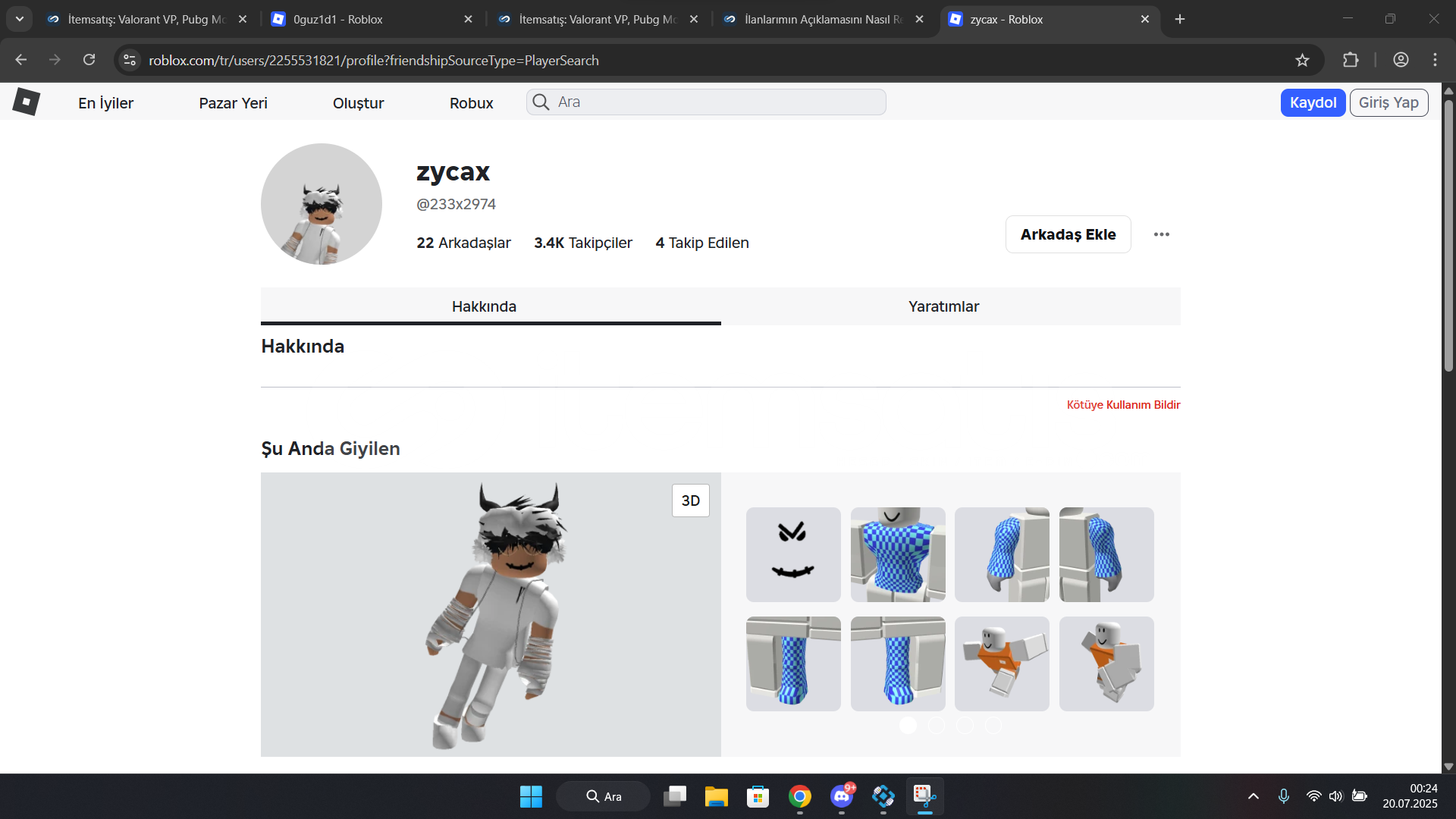This screenshot has height=819, width=1456.
Task: Bookmark this page with star icon
Action: pos(1302,60)
